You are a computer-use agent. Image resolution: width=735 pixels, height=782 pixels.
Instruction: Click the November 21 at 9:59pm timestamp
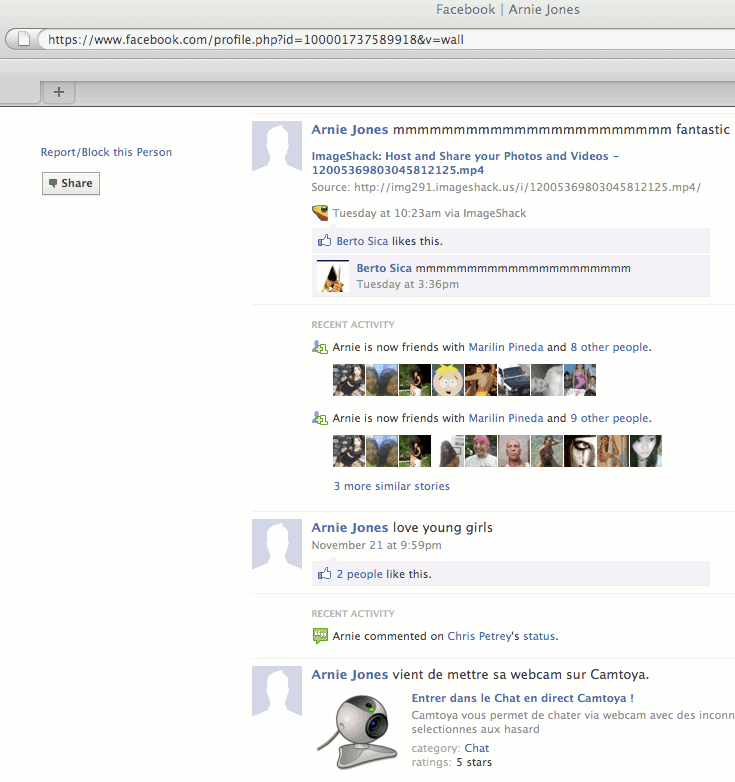pos(376,546)
